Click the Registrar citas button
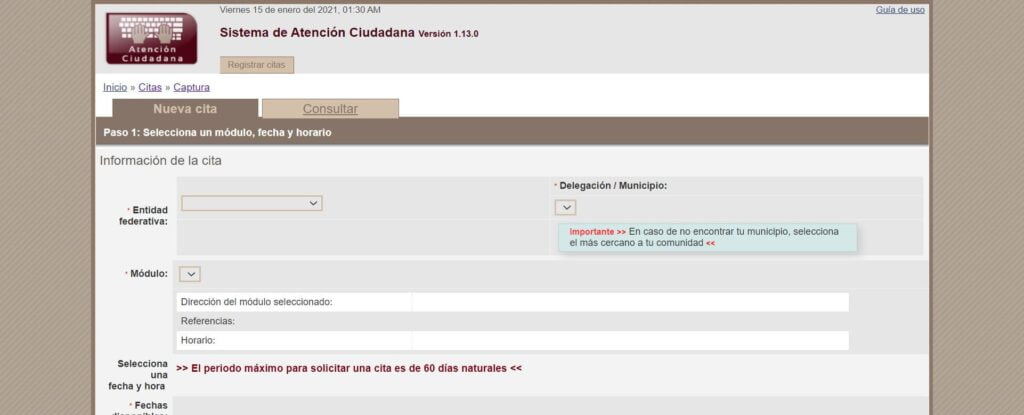Viewport: 1024px width, 415px height. (257, 65)
